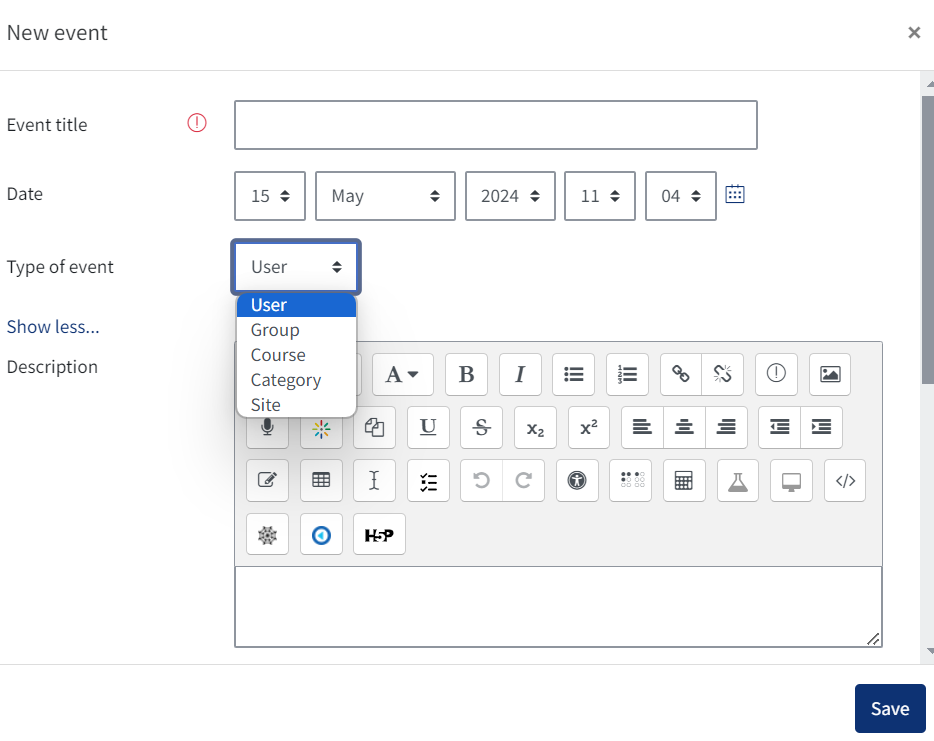Click the Type of event select box
Image resolution: width=934 pixels, height=741 pixels.
tap(296, 267)
